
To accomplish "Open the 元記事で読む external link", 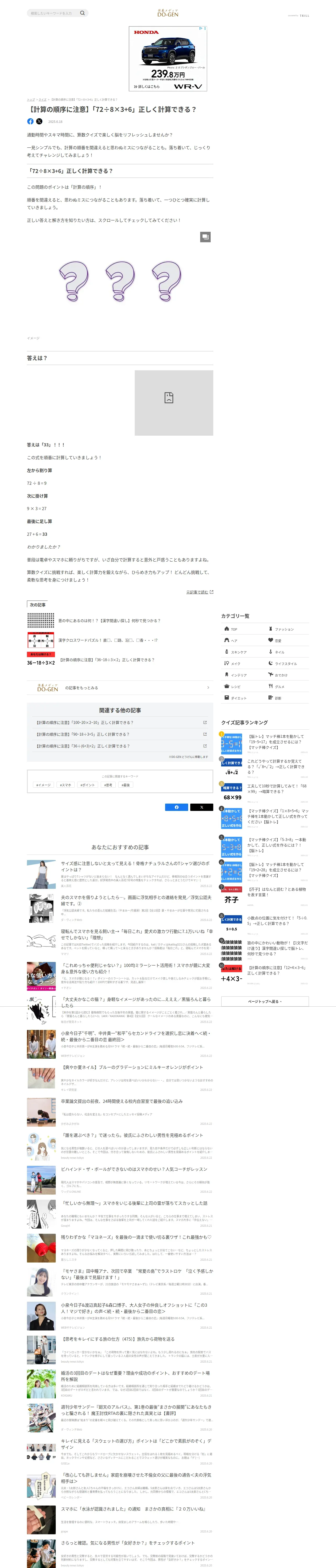I will (199, 592).
